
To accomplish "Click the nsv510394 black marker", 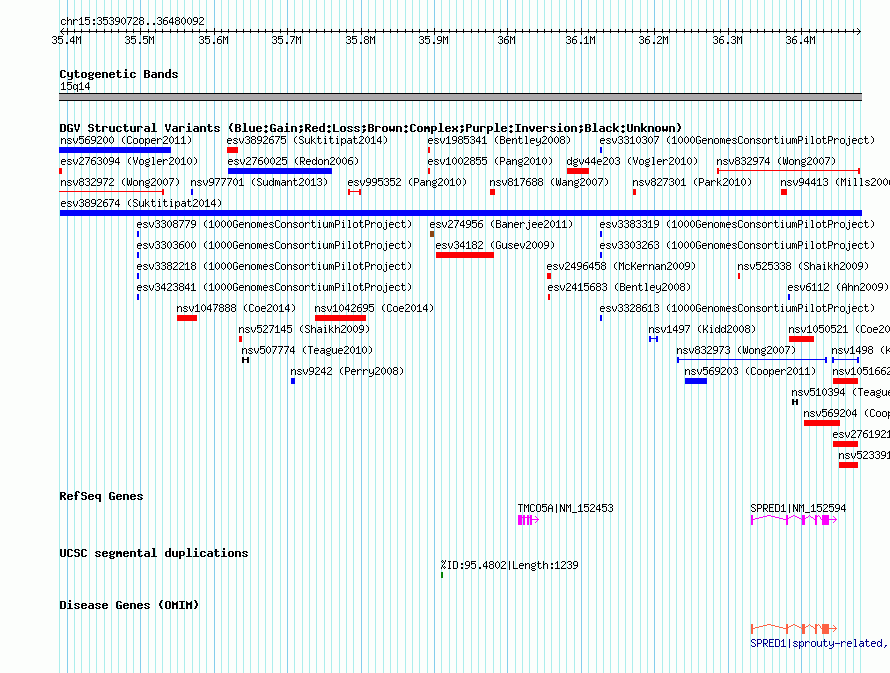I will click(795, 402).
